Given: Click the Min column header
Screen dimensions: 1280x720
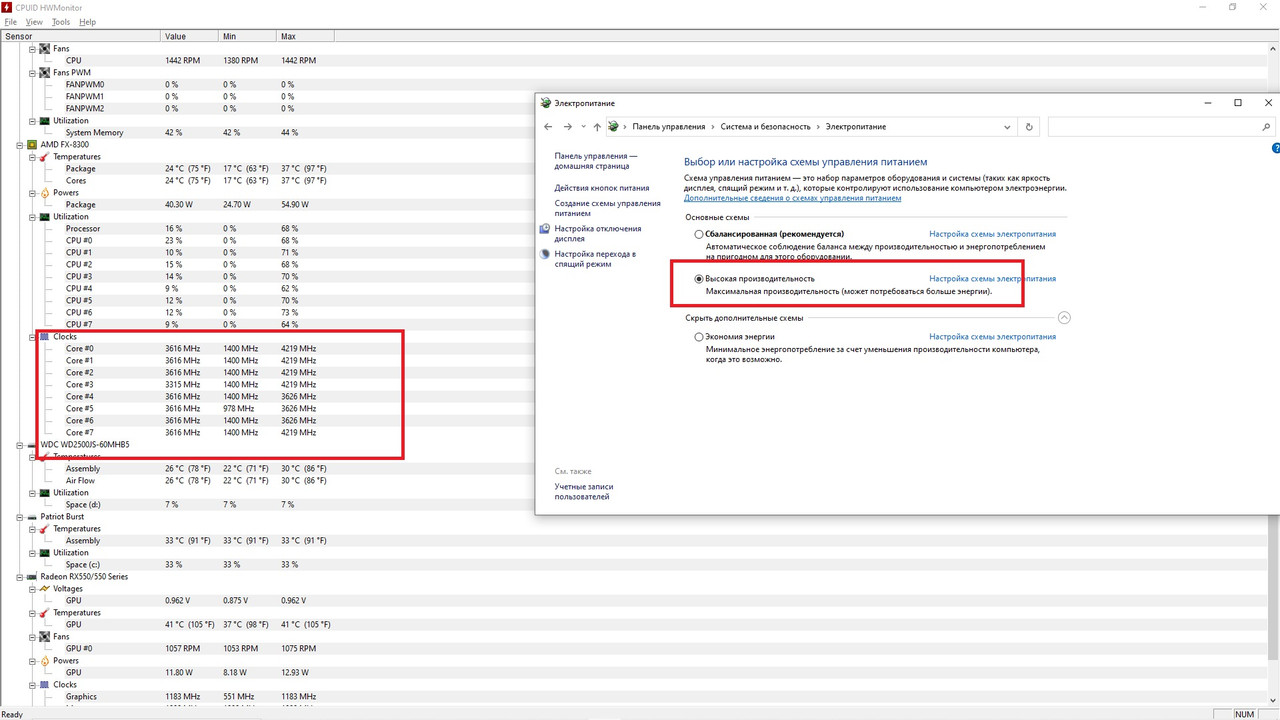Looking at the screenshot, I should click(247, 36).
